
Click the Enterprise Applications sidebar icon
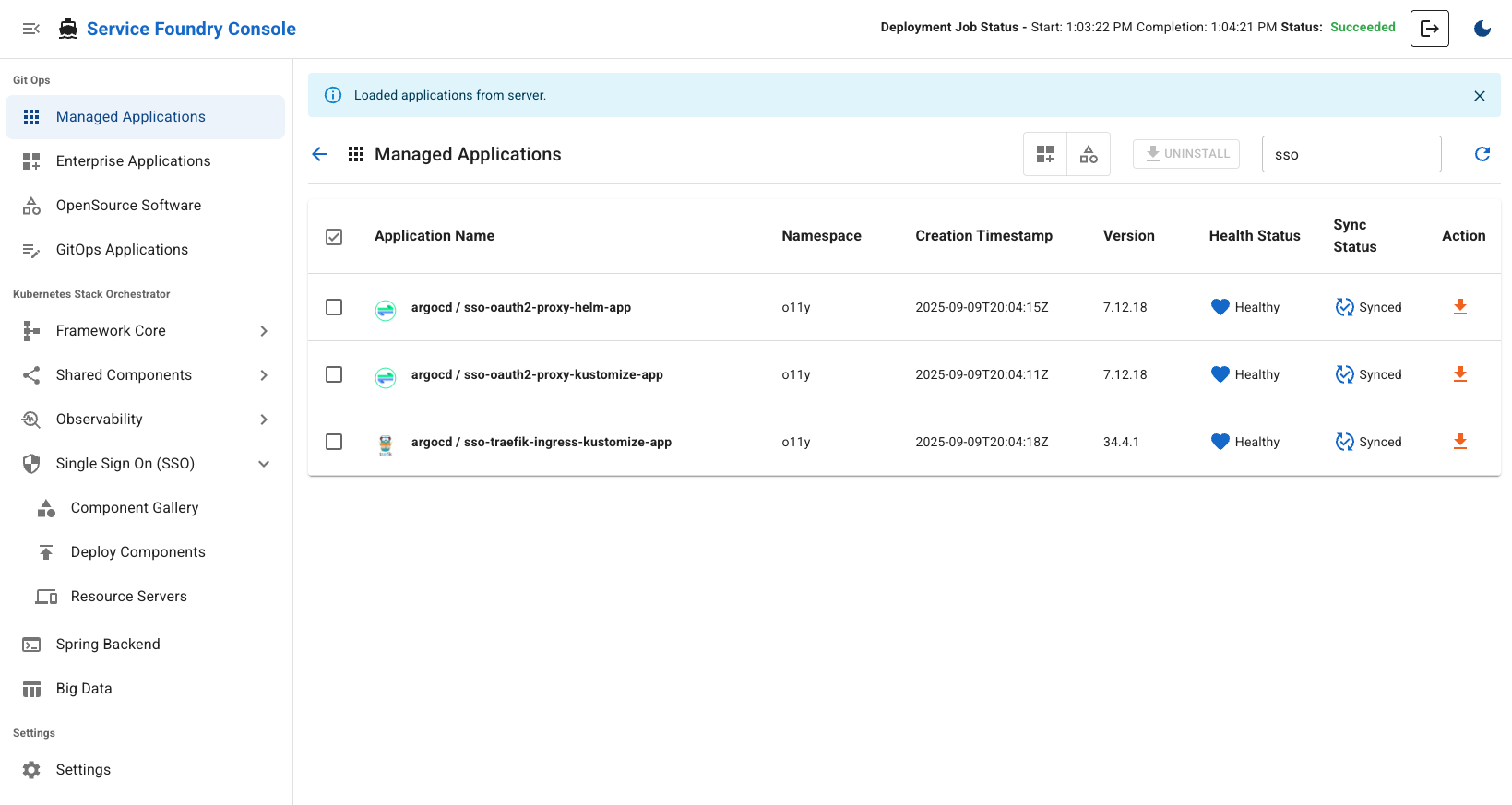[x=31, y=161]
